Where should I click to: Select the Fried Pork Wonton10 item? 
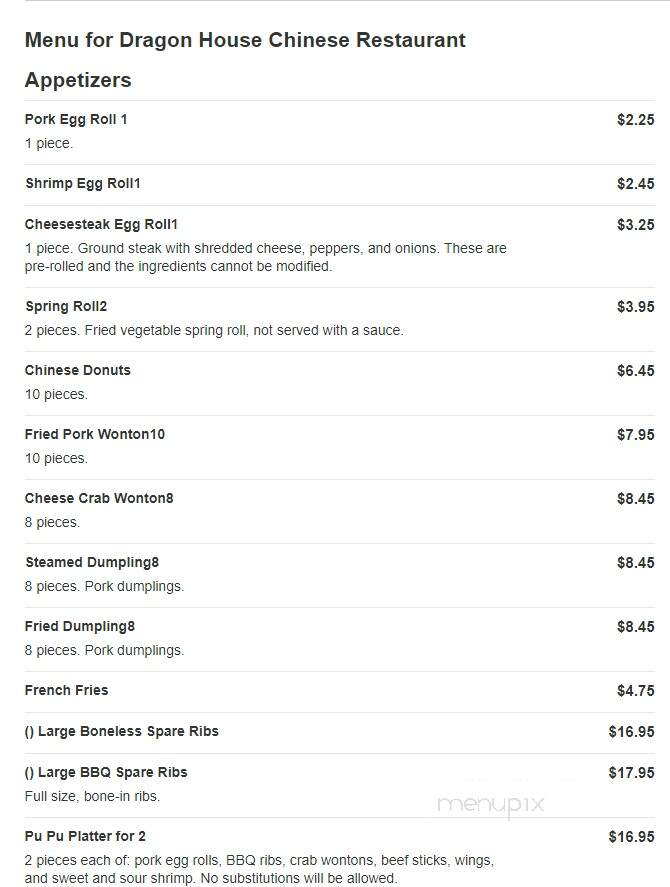click(95, 434)
